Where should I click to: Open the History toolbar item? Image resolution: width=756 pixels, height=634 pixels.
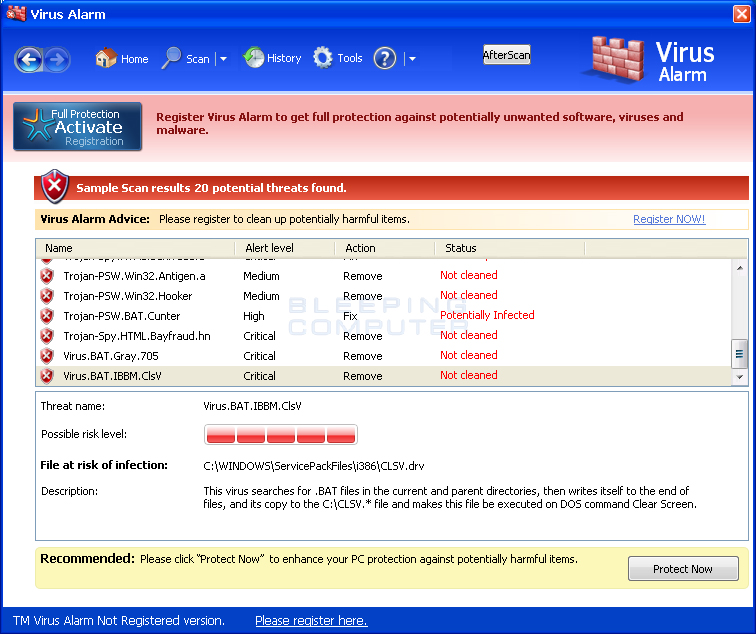[x=272, y=58]
